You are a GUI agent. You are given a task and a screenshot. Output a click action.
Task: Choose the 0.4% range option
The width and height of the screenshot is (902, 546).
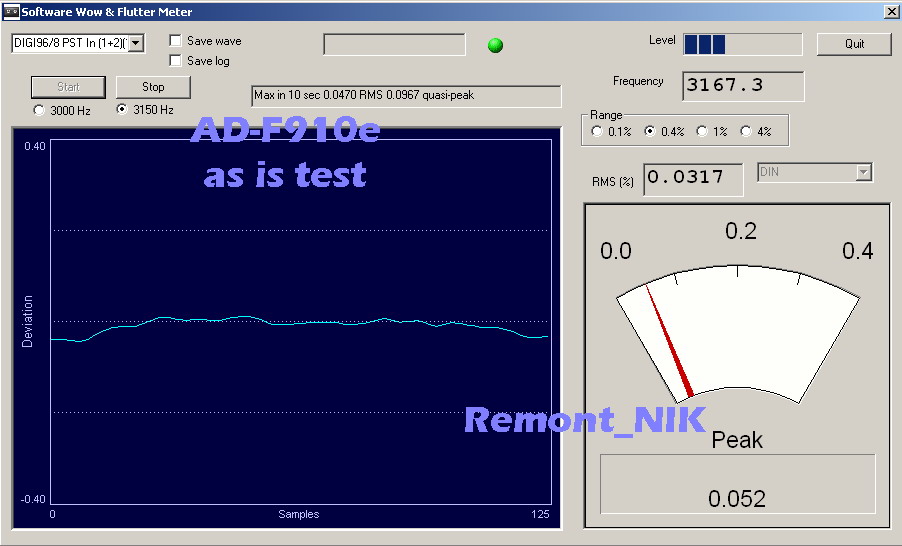pyautogui.click(x=650, y=131)
